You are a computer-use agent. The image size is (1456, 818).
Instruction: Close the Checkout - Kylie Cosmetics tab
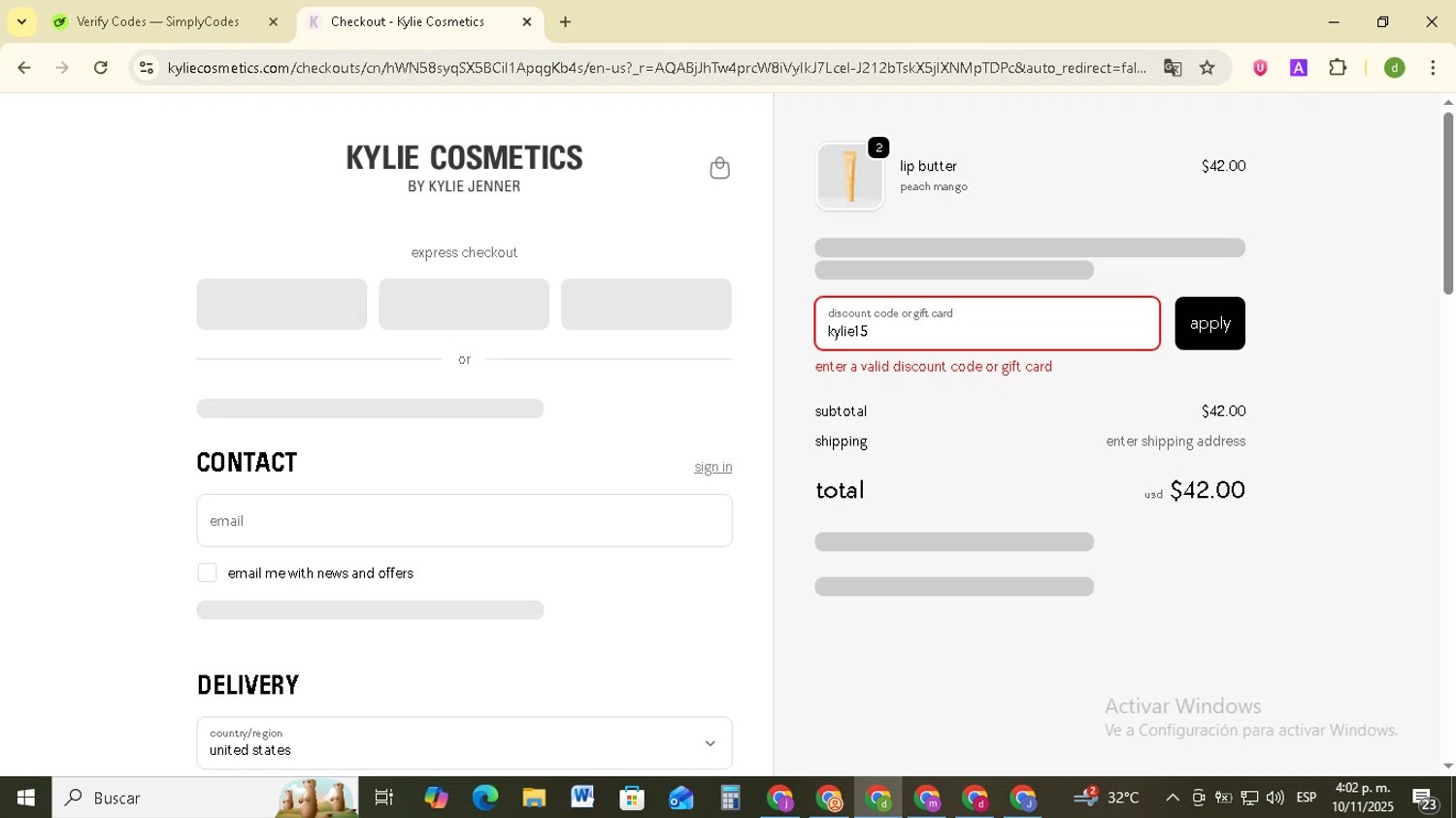(527, 21)
